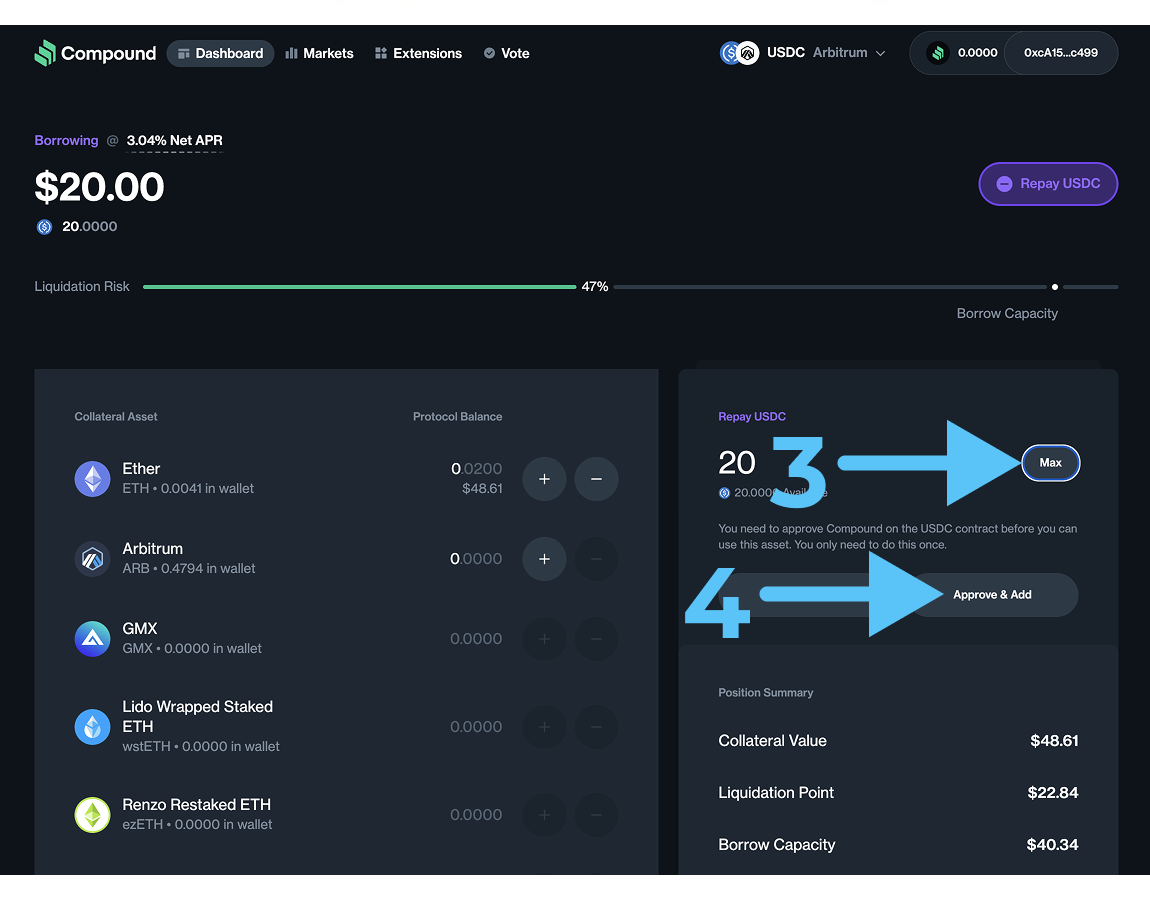
Task: Click the GMX token icon
Action: coord(92,639)
